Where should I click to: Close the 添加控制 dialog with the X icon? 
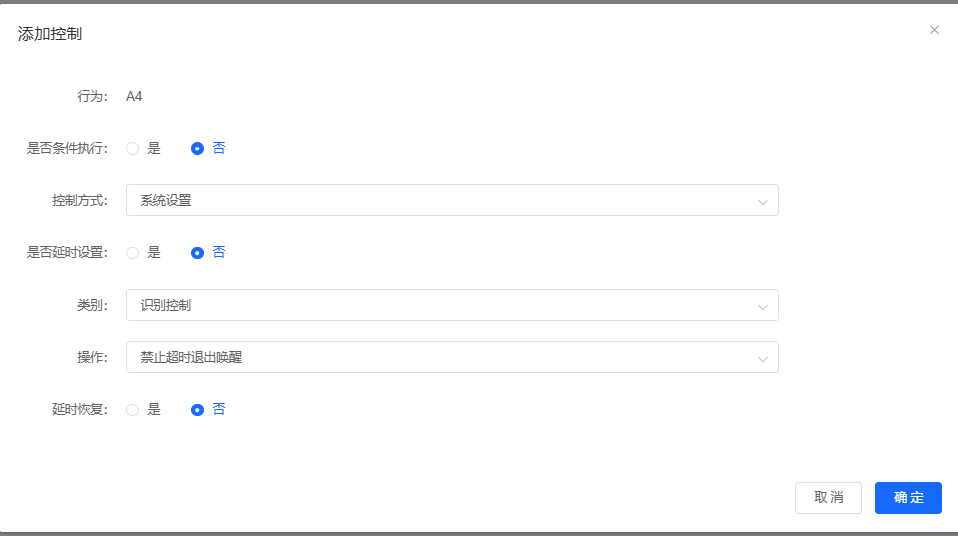934,30
